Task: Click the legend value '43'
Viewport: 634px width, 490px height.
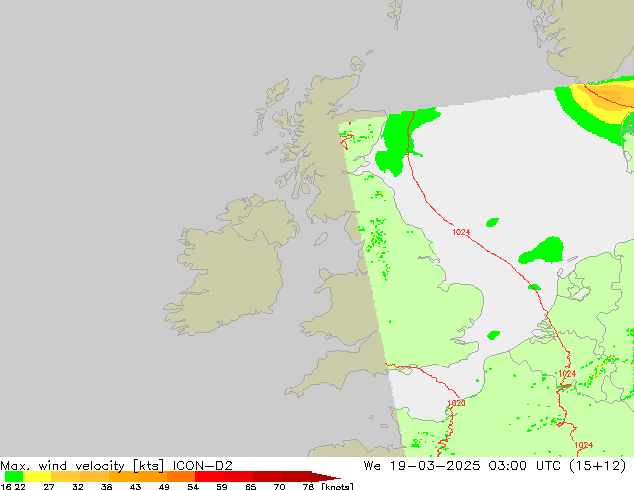Action: coord(135,486)
